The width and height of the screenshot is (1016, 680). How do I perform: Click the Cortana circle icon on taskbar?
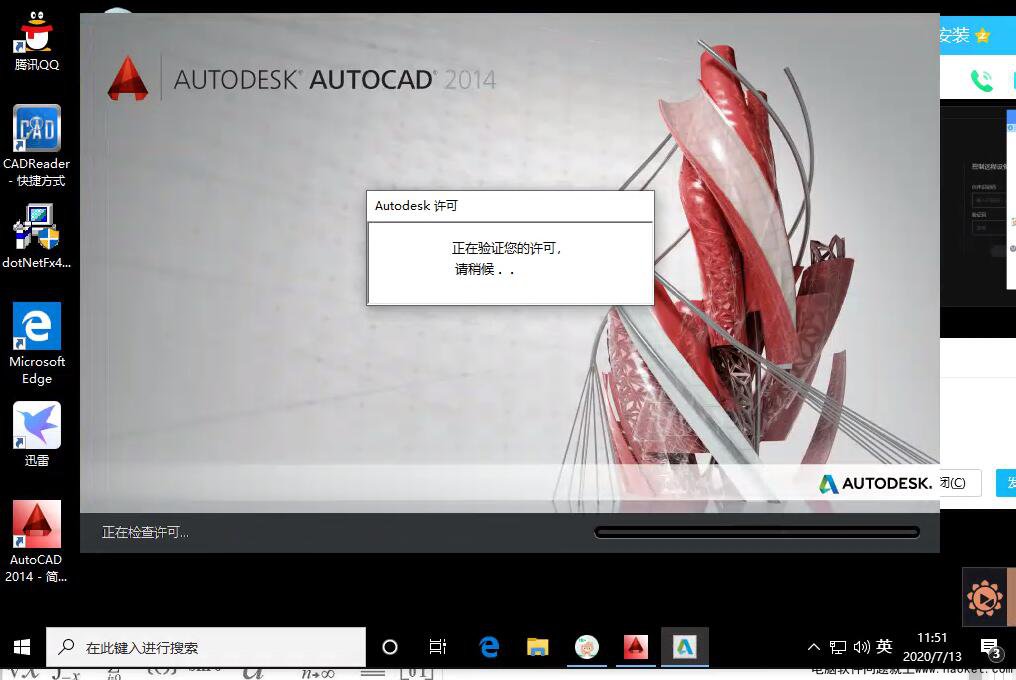390,647
